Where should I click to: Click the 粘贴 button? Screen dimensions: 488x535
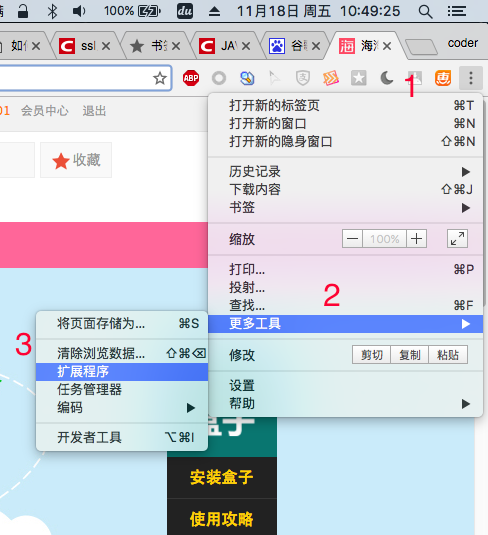(x=448, y=355)
